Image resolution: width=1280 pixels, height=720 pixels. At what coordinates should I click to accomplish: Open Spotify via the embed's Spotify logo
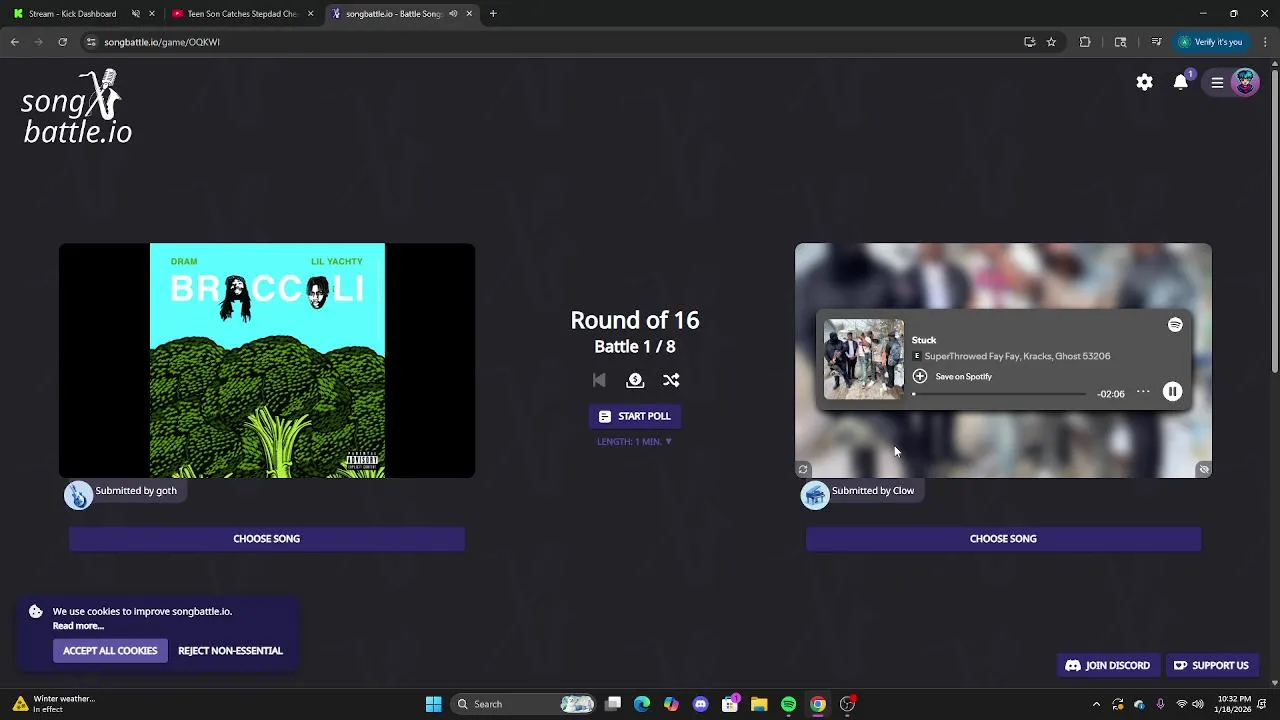click(x=1175, y=325)
